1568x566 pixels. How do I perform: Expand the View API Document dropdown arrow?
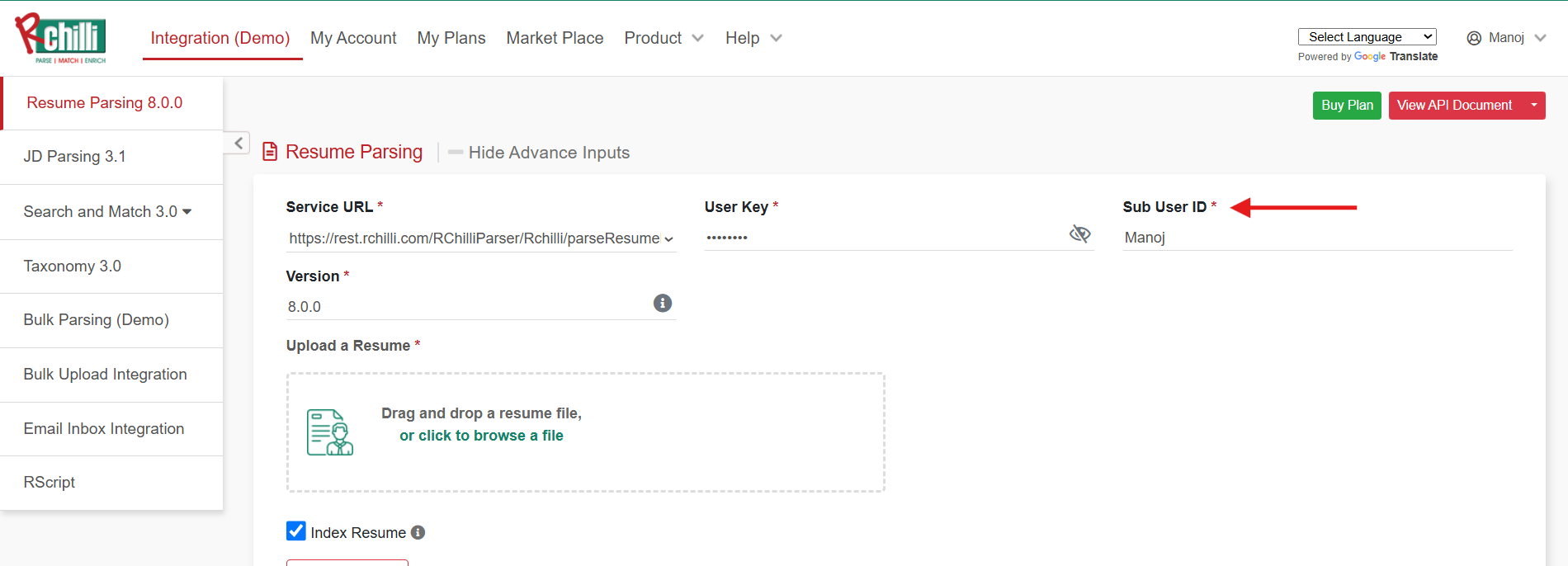[1534, 105]
